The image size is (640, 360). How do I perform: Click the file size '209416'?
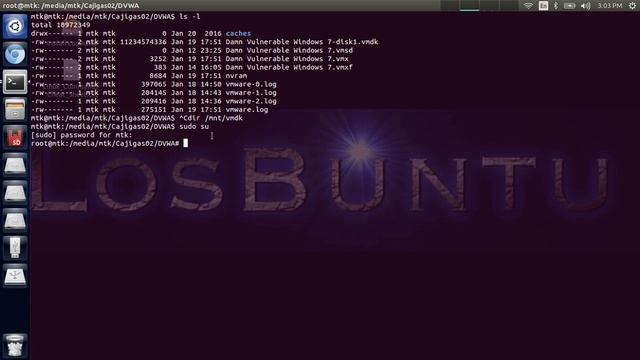[154, 101]
